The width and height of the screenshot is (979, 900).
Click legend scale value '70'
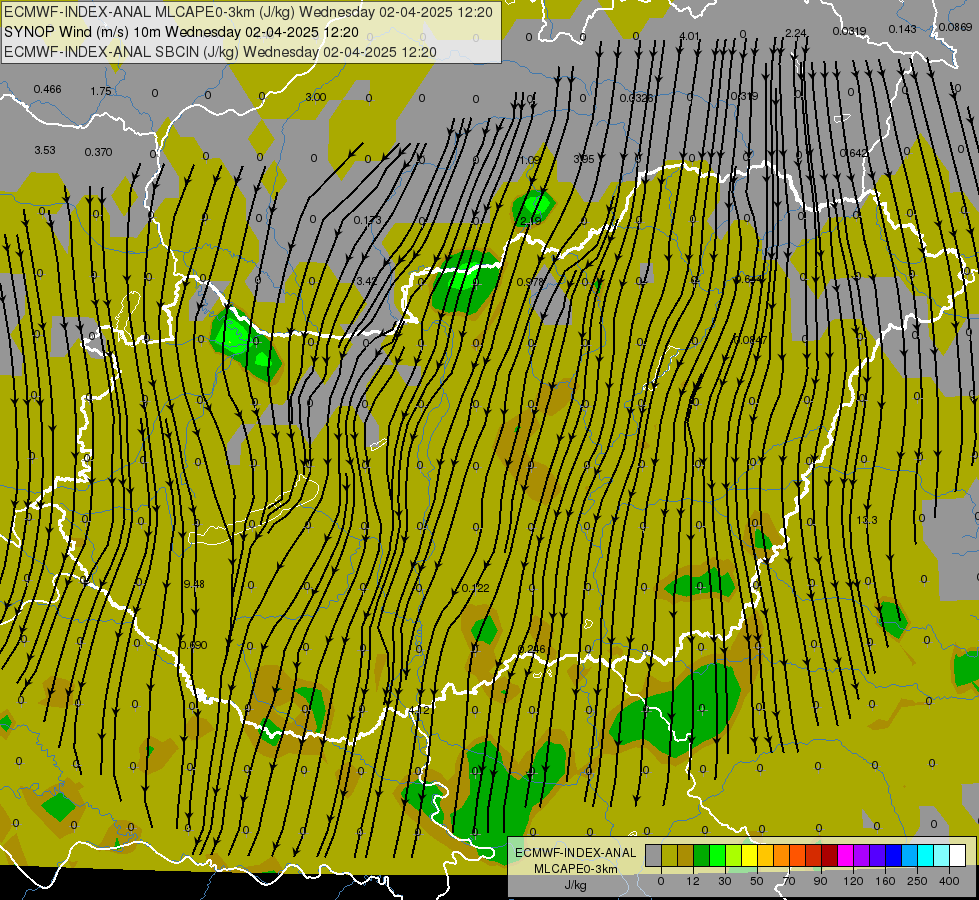tap(789, 882)
